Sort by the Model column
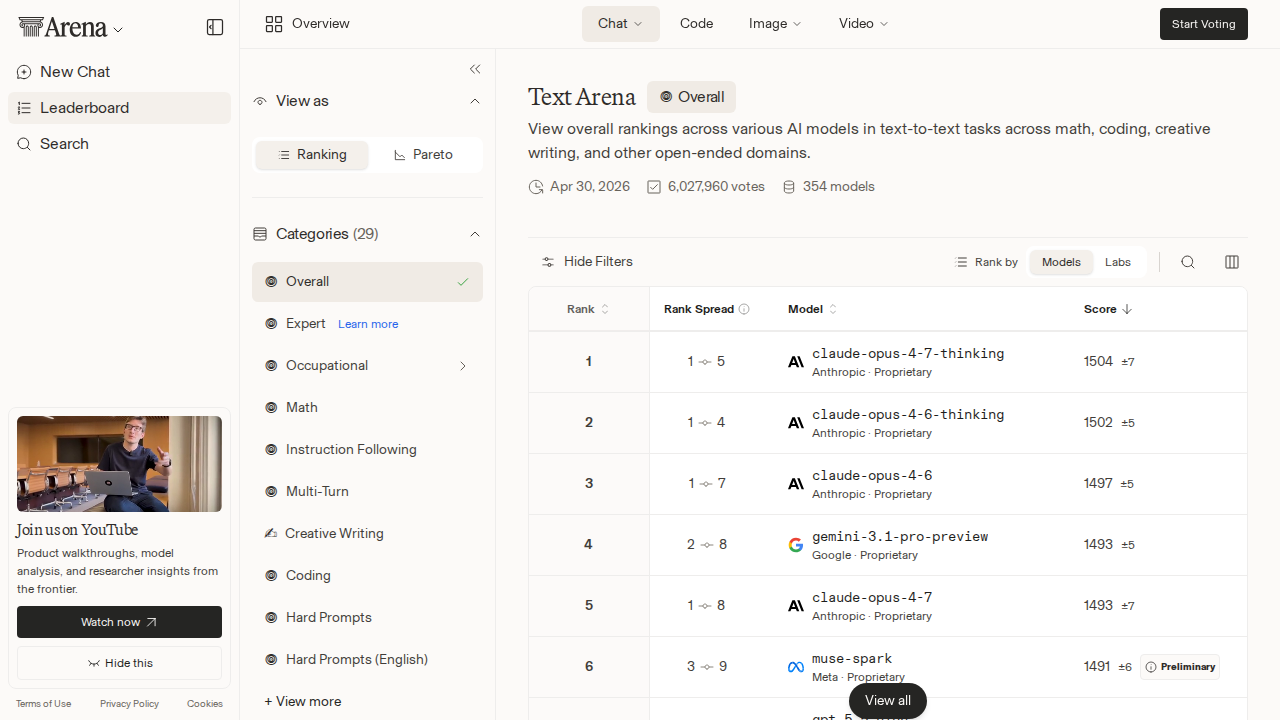 (812, 309)
